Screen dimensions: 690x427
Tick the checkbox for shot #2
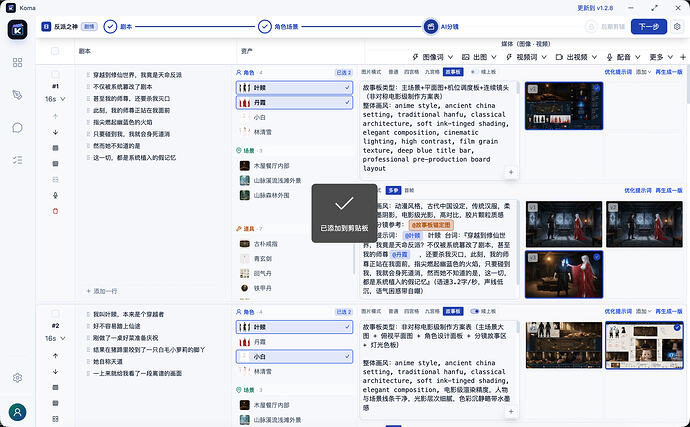pyautogui.click(x=55, y=314)
